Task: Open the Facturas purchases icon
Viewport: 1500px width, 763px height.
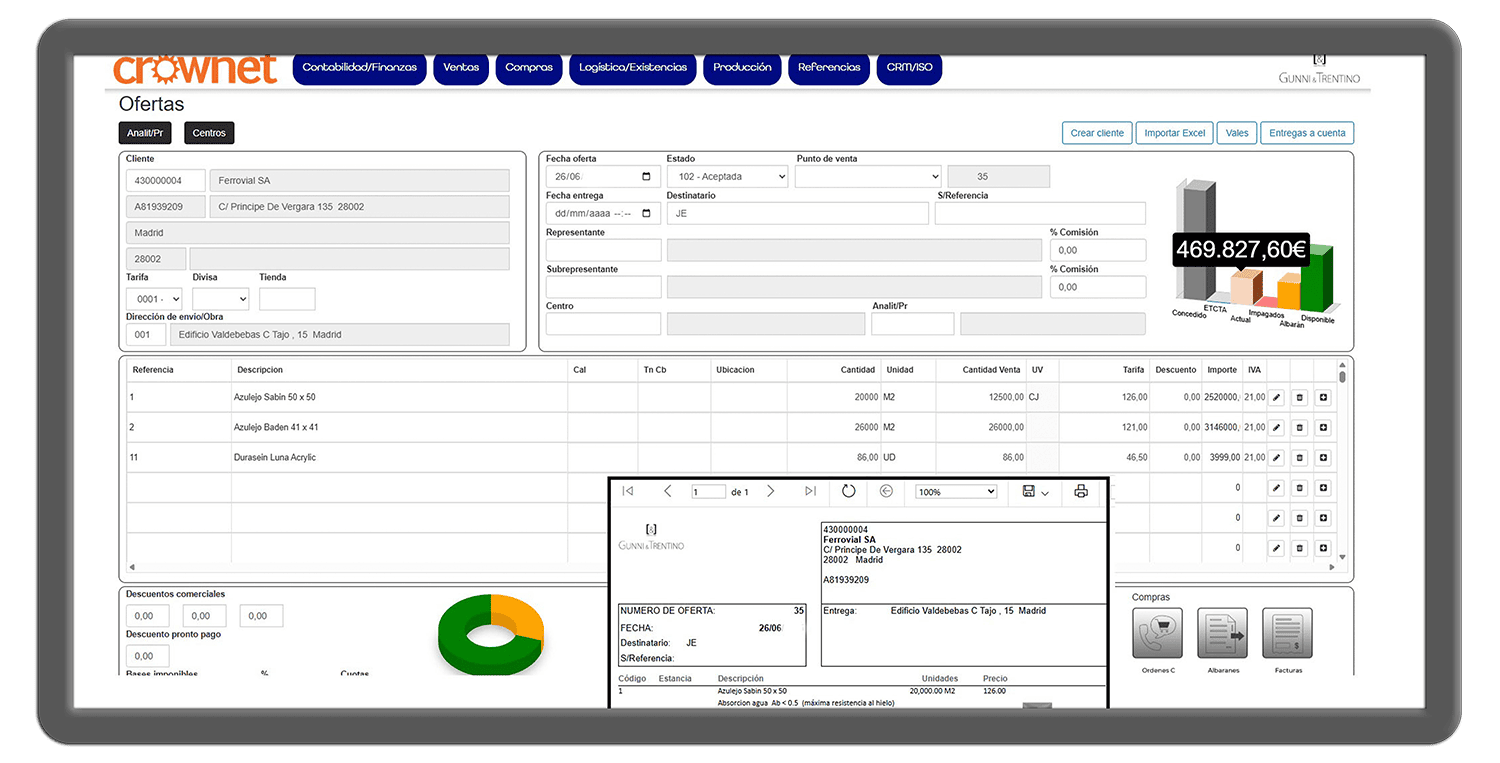Action: point(1286,633)
